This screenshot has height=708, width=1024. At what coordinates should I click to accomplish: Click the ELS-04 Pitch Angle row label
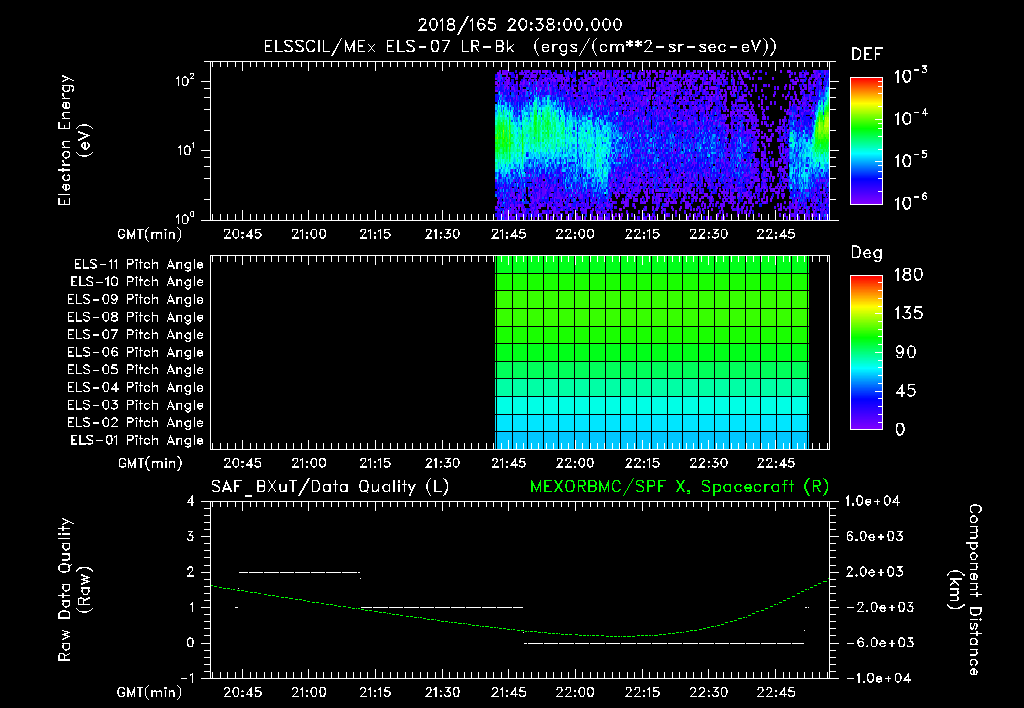click(x=136, y=387)
